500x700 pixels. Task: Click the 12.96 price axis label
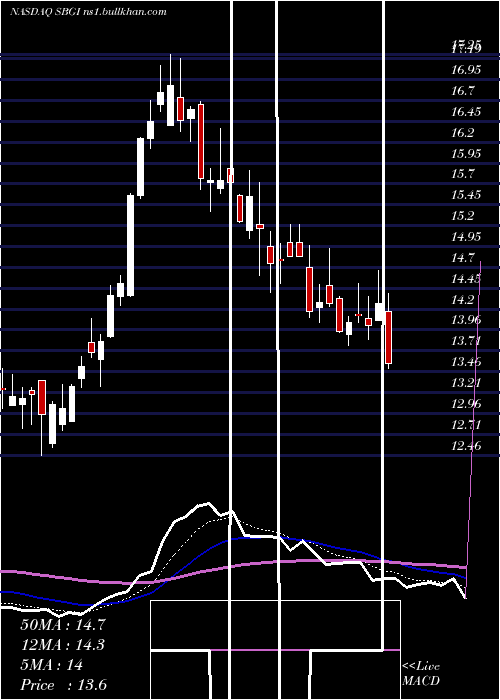(466, 404)
